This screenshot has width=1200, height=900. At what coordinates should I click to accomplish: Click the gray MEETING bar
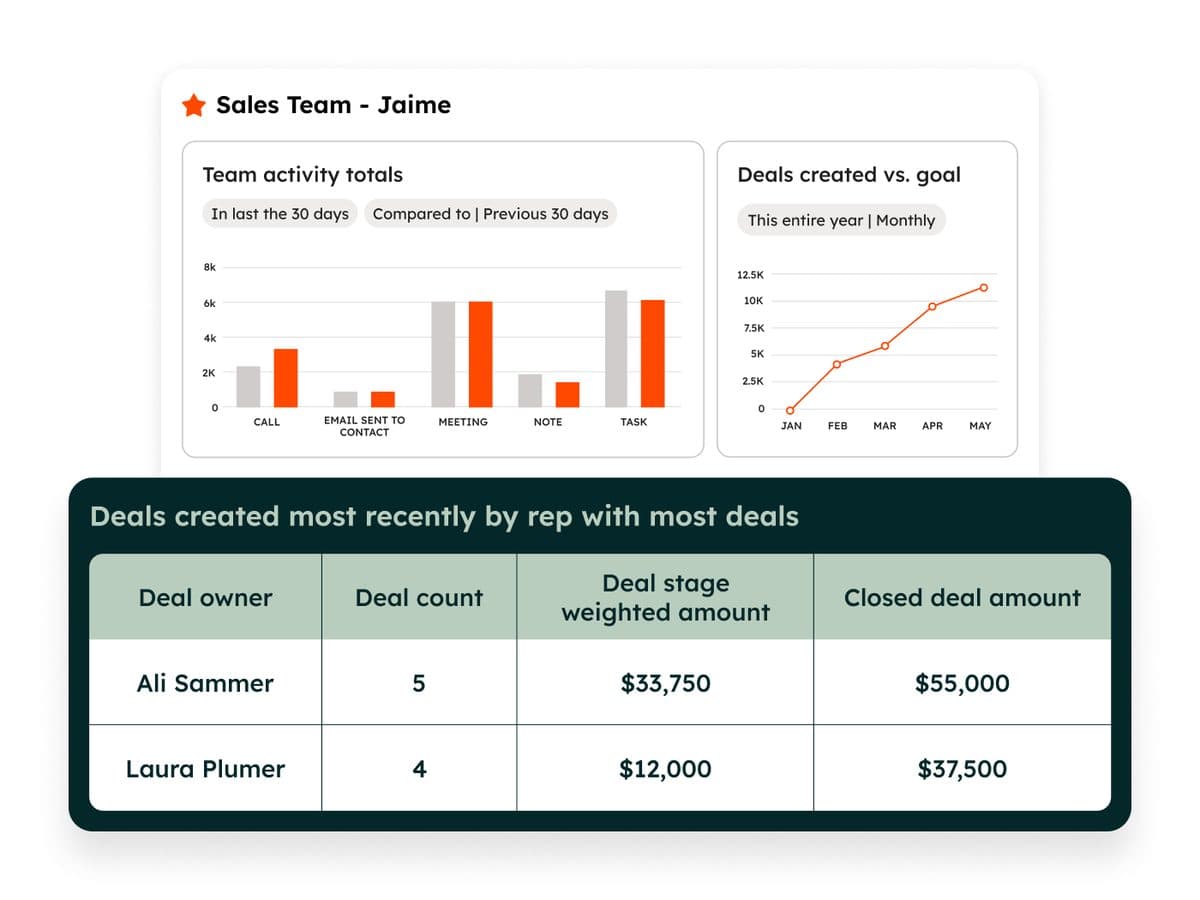pyautogui.click(x=443, y=354)
